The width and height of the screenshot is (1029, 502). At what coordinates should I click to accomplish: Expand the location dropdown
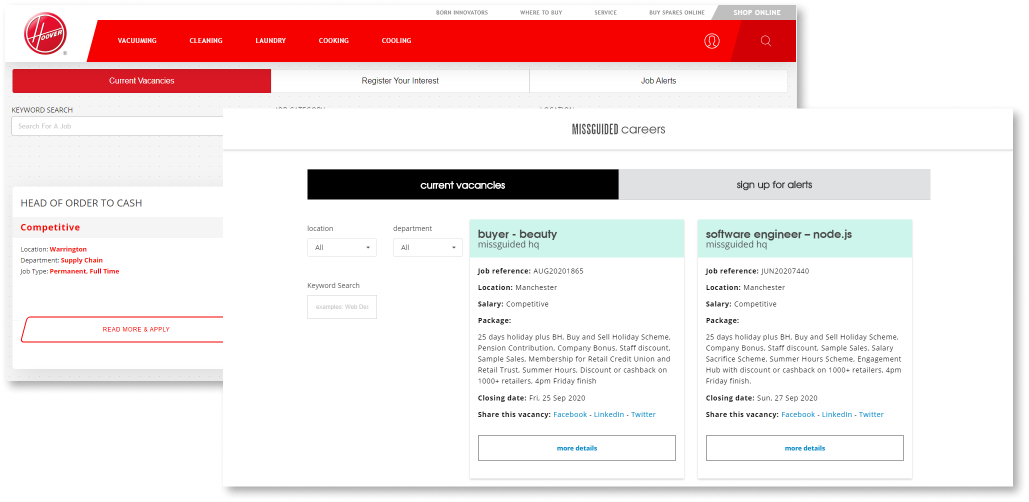[342, 247]
